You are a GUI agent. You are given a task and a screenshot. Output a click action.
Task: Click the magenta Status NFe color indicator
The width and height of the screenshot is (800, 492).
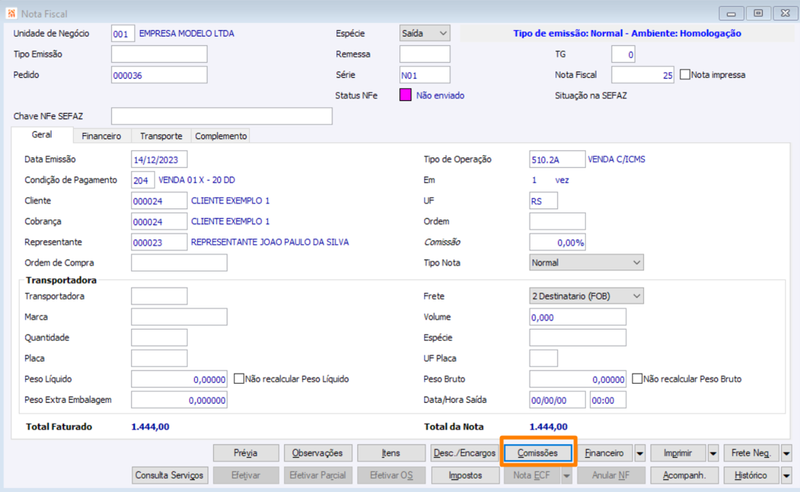pos(406,95)
